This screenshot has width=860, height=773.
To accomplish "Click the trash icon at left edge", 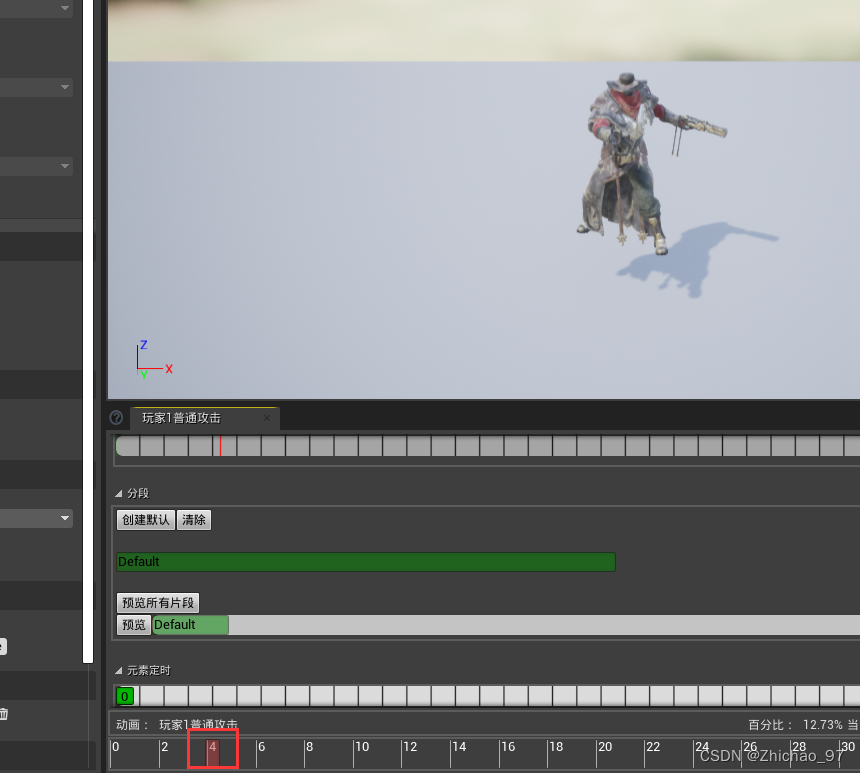I will [3, 714].
